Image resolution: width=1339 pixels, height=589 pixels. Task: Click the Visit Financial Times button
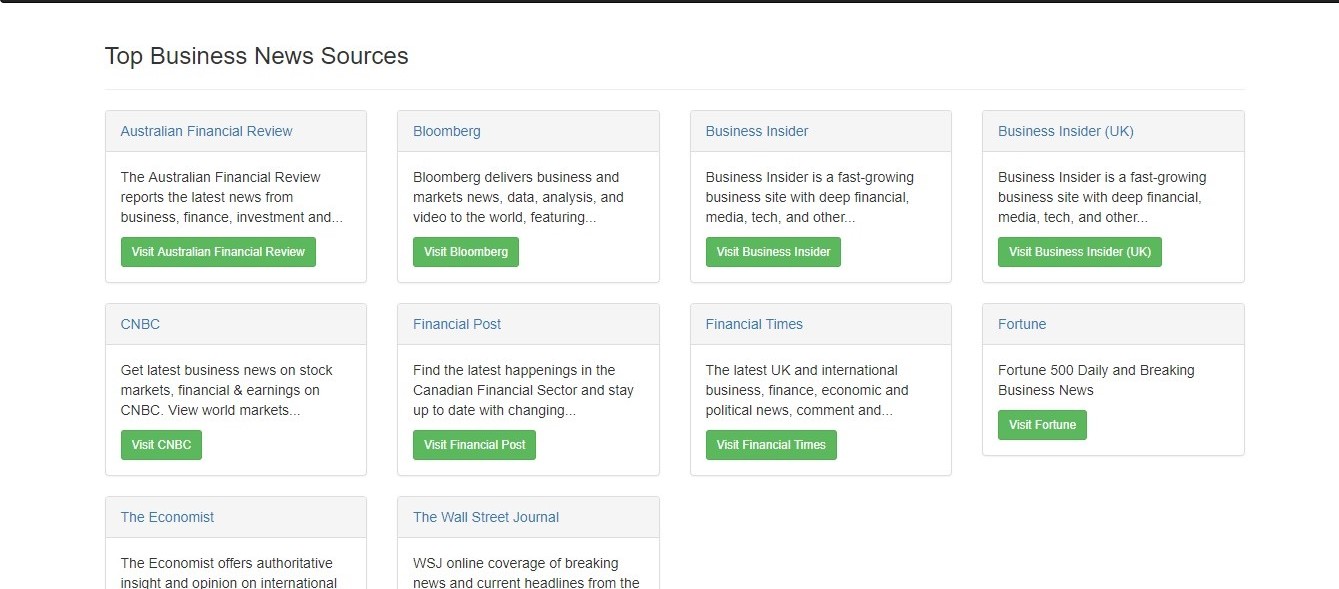click(x=771, y=445)
